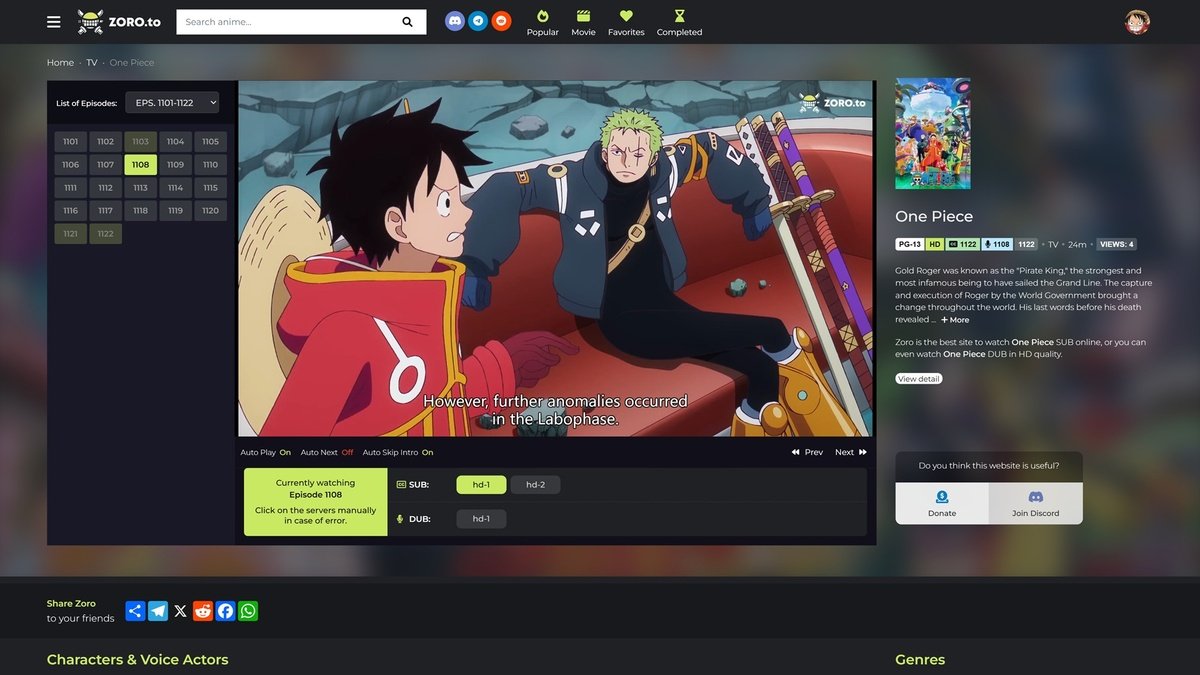1200x675 pixels.
Task: Open the Telegram link in header
Action: coord(478,21)
